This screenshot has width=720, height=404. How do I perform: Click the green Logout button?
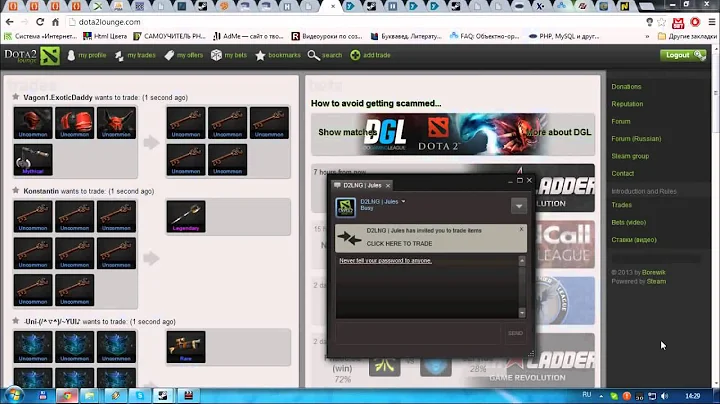682,55
